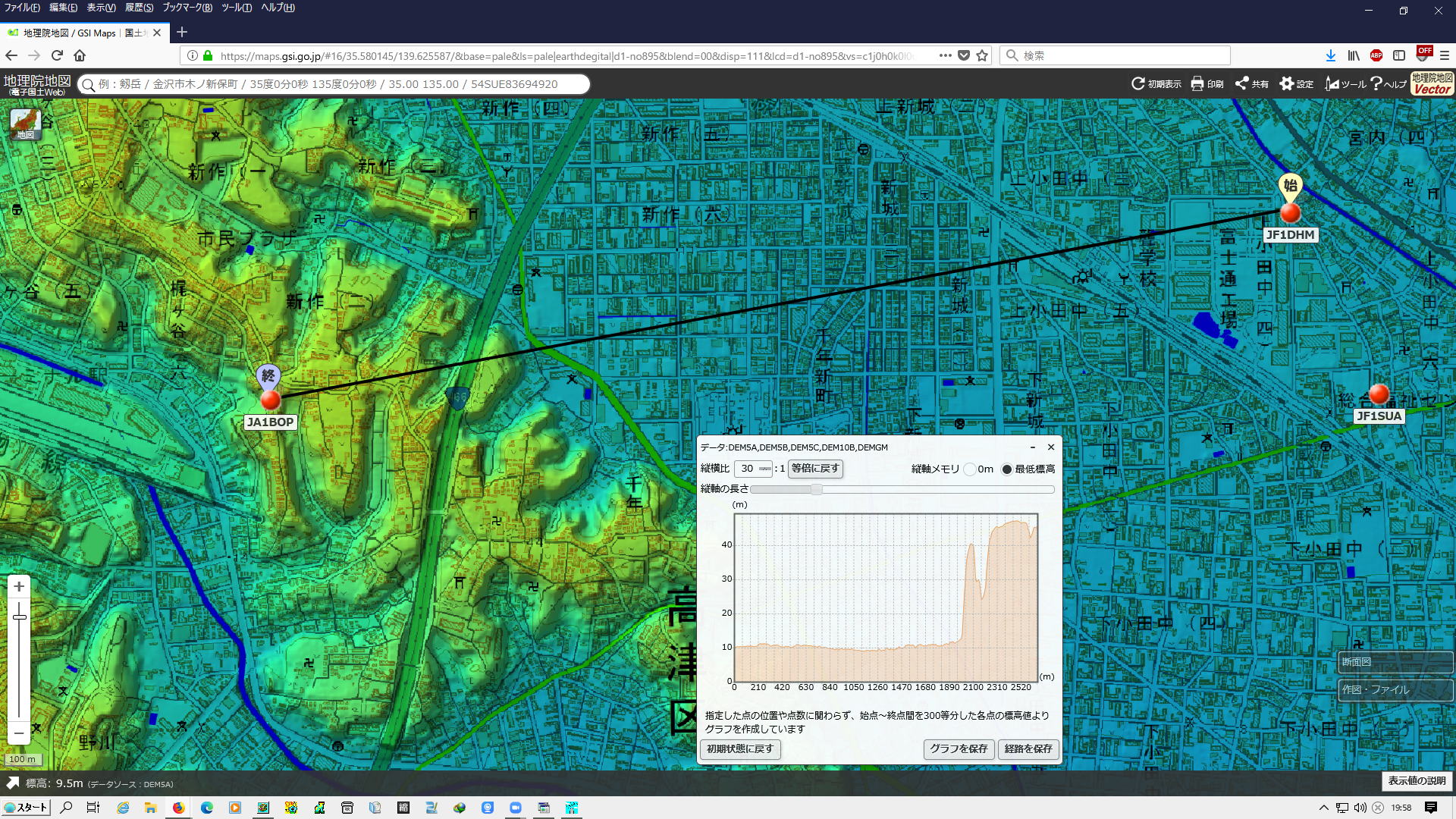Expand the 作図・ファイル panel
The height and width of the screenshot is (819, 1456).
click(1395, 690)
